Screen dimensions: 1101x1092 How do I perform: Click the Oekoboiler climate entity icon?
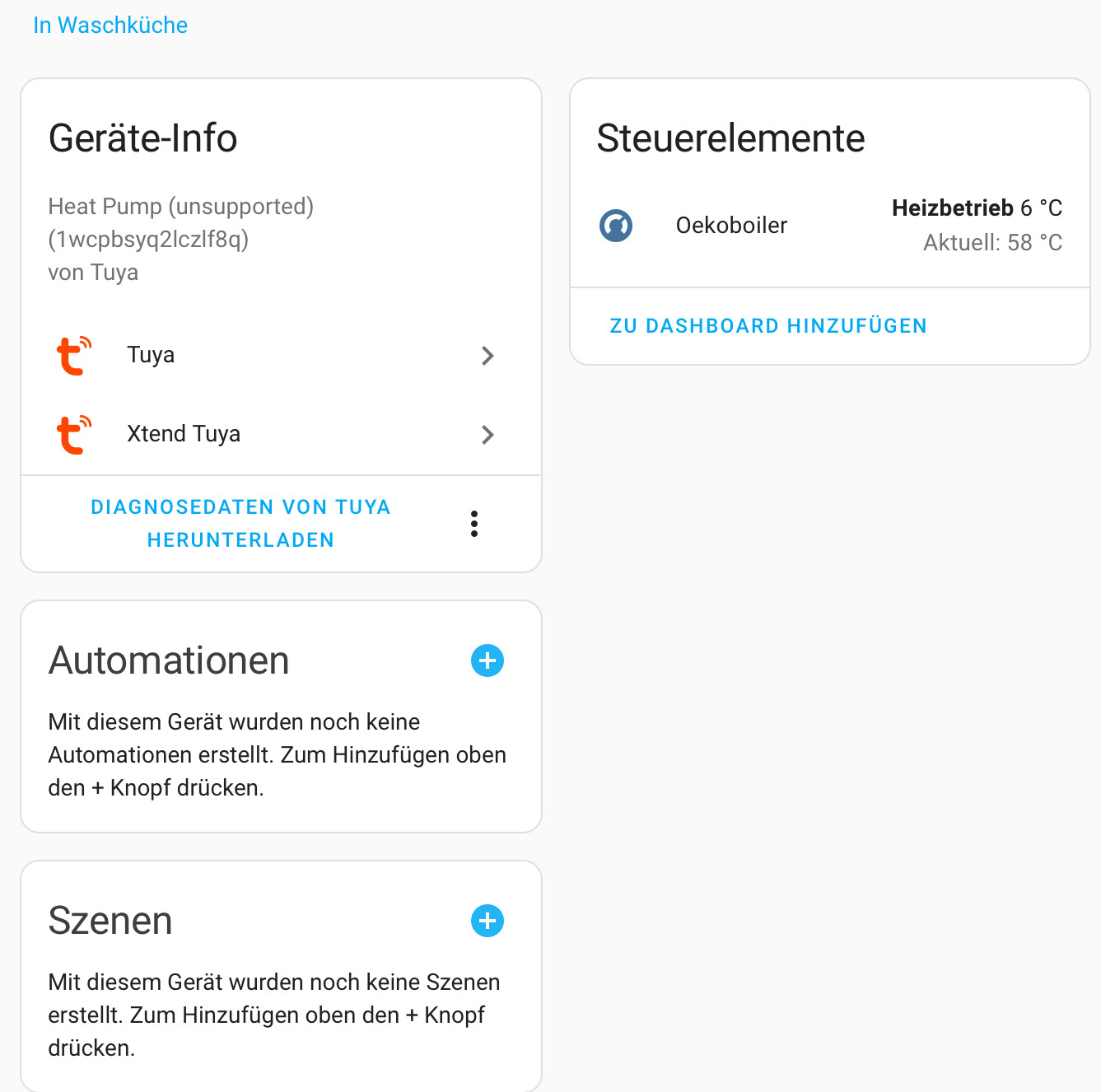[x=616, y=226]
